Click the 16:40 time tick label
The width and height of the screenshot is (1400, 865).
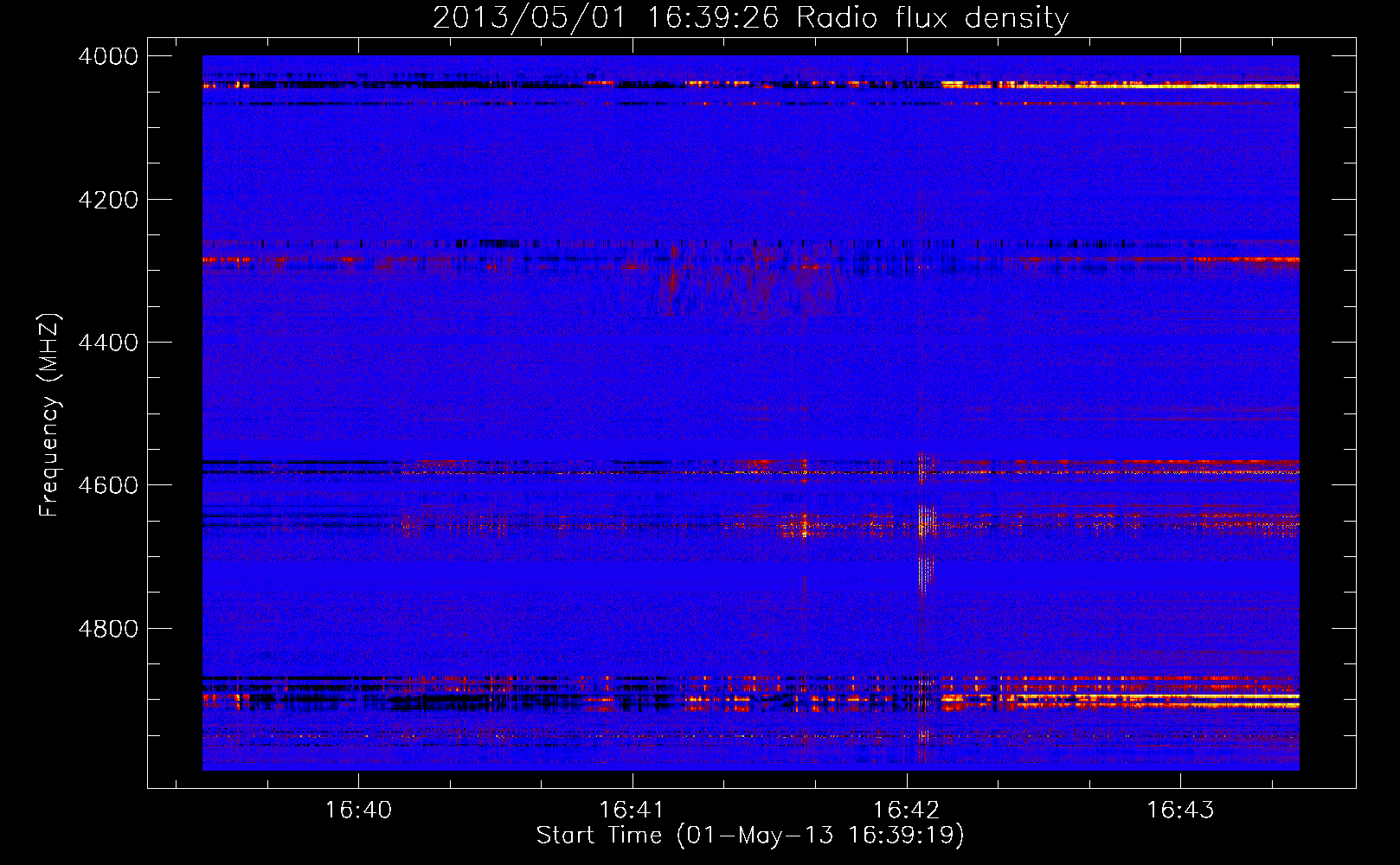[x=358, y=810]
